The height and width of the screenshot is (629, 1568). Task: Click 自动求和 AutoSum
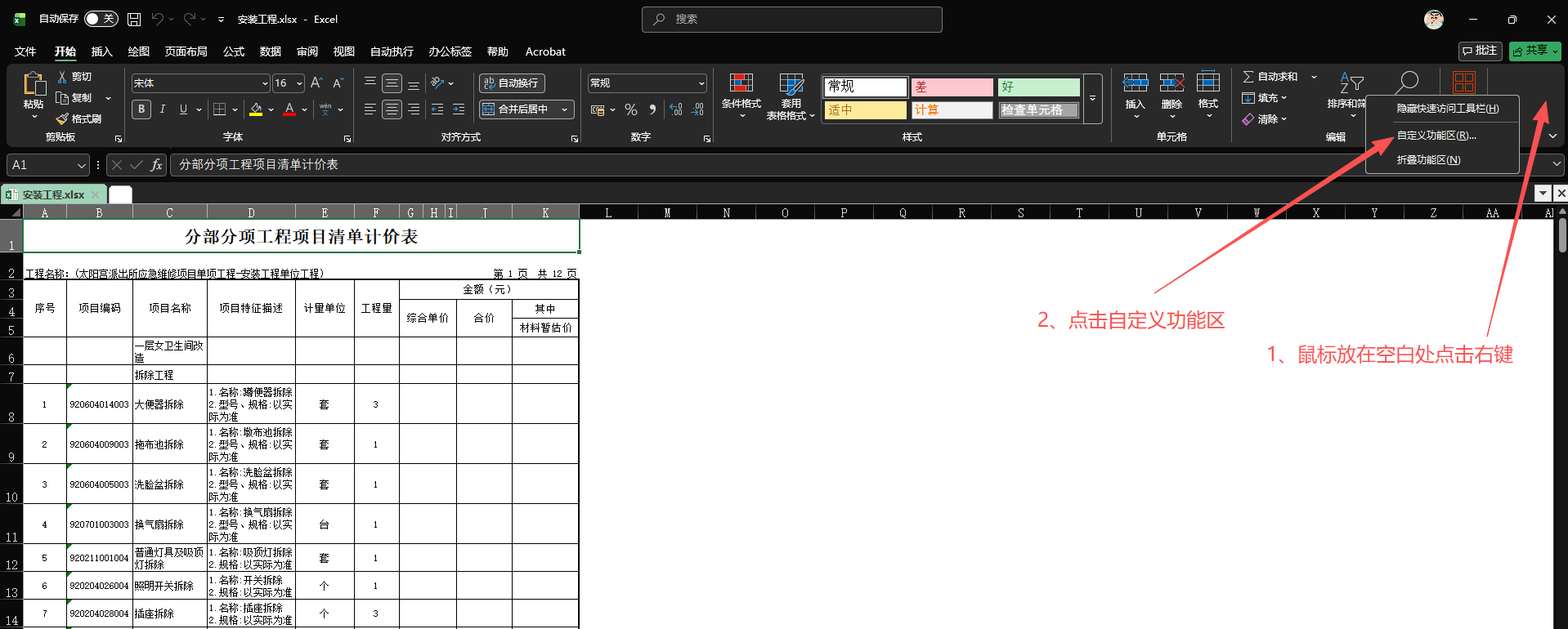(x=1270, y=76)
